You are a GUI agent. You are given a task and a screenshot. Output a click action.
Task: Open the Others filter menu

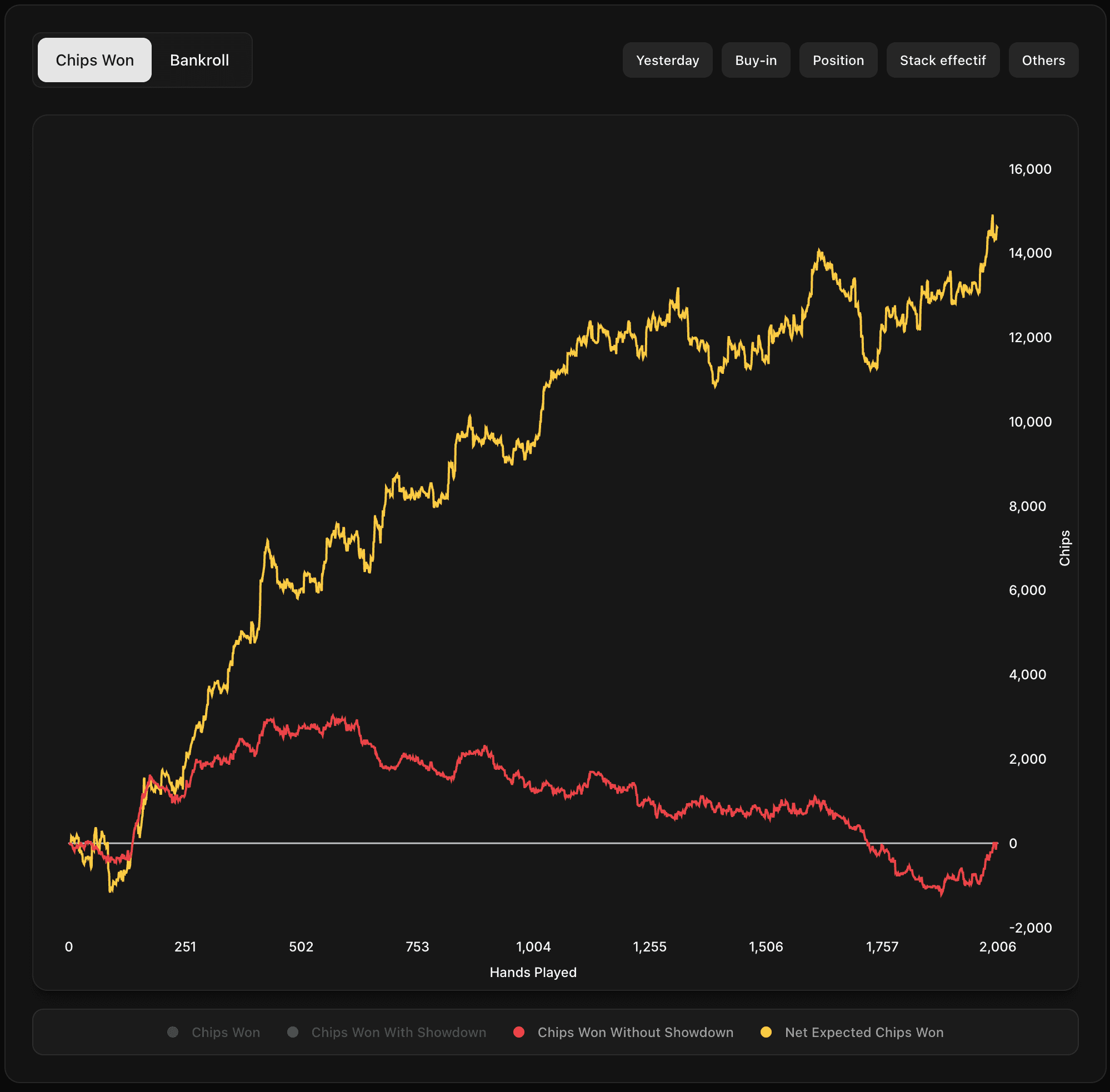tap(1043, 60)
